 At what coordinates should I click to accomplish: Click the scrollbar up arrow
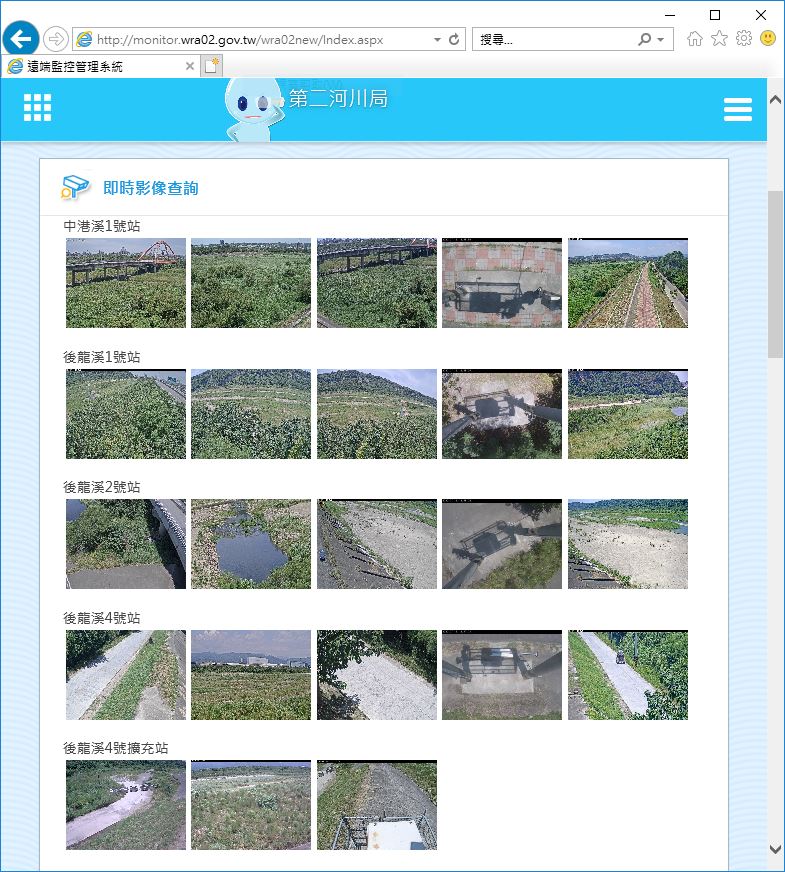775,100
